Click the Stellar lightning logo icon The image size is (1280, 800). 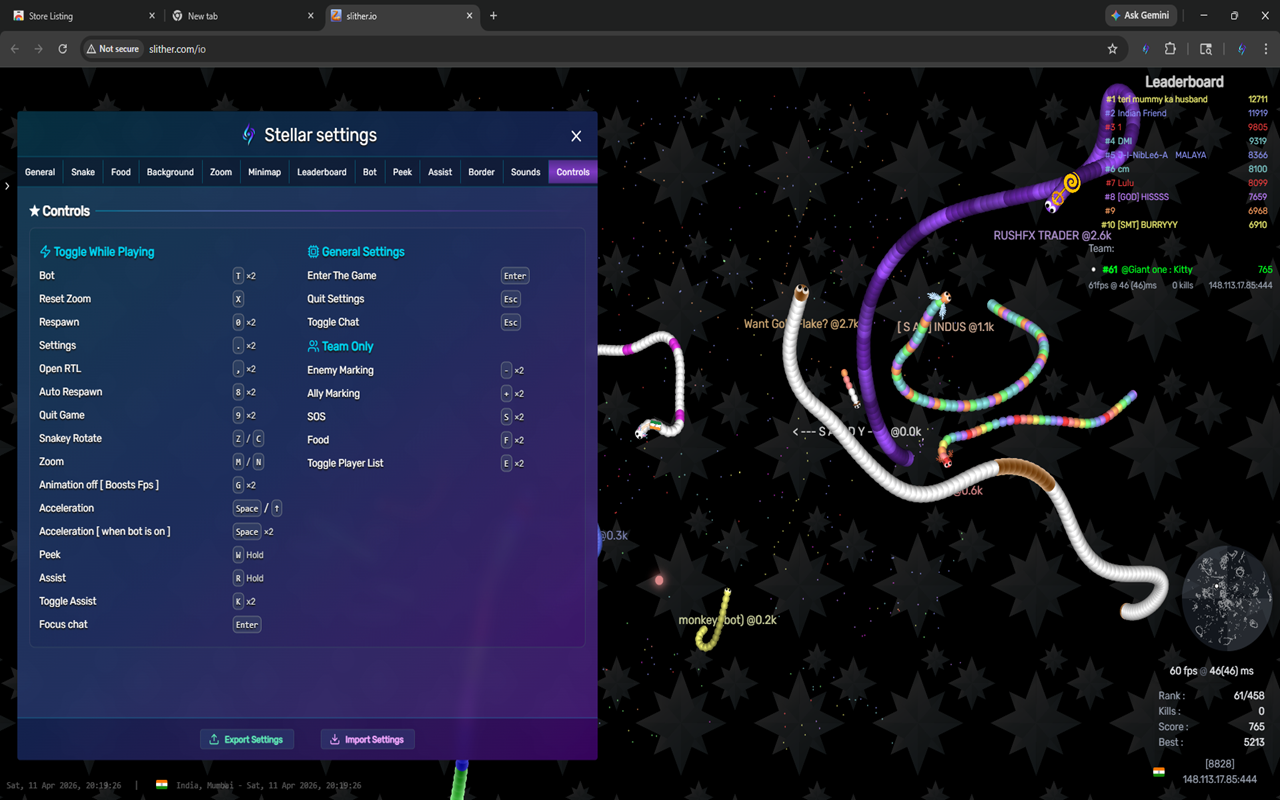click(x=249, y=135)
